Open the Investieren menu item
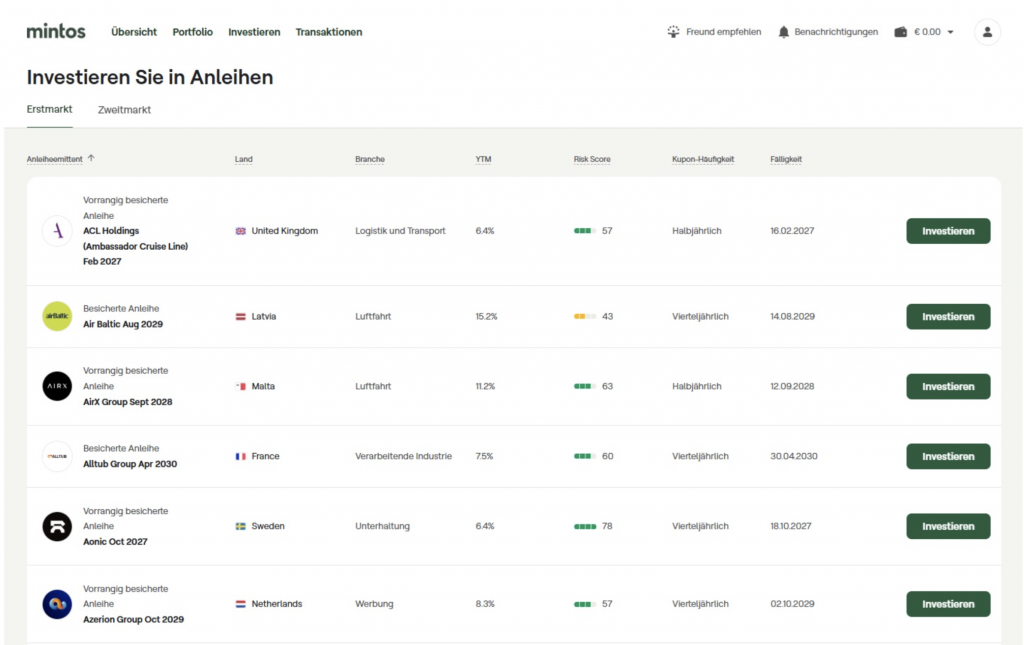This screenshot has width=1024, height=645. click(254, 32)
